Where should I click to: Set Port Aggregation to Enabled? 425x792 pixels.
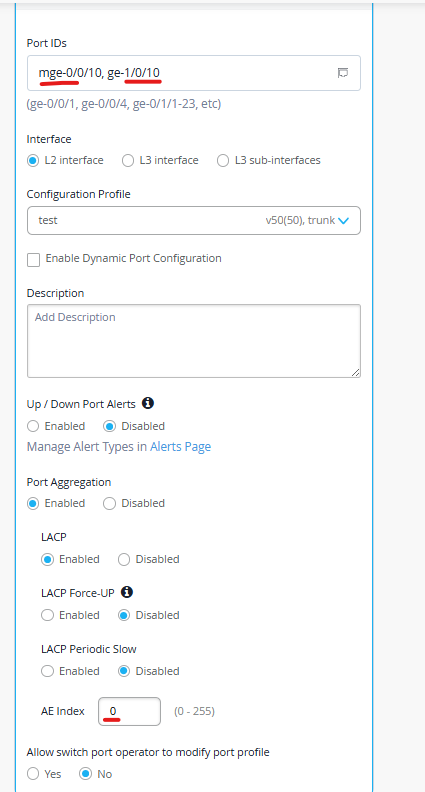pyautogui.click(x=33, y=504)
